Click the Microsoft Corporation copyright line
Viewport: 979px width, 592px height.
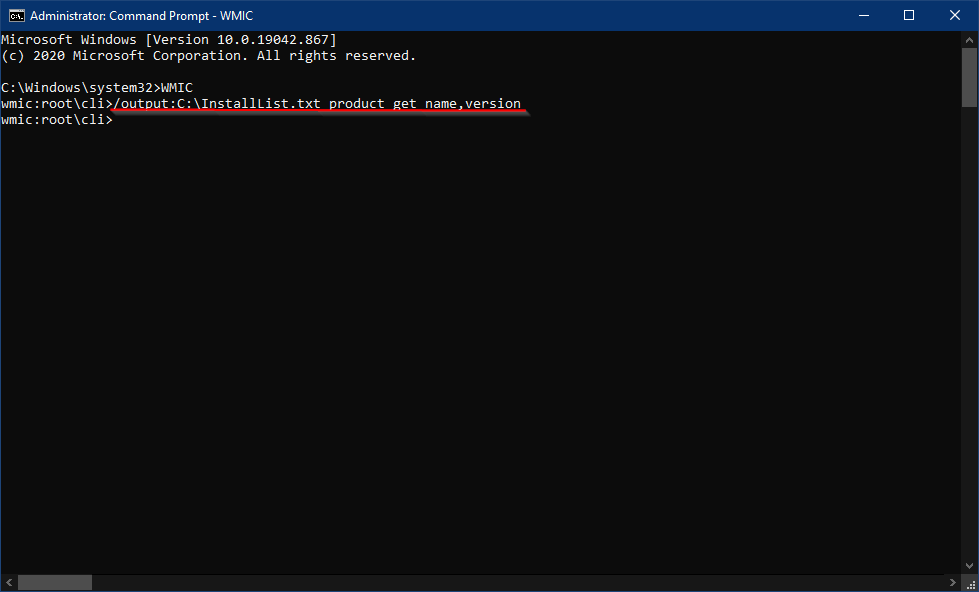tap(209, 56)
